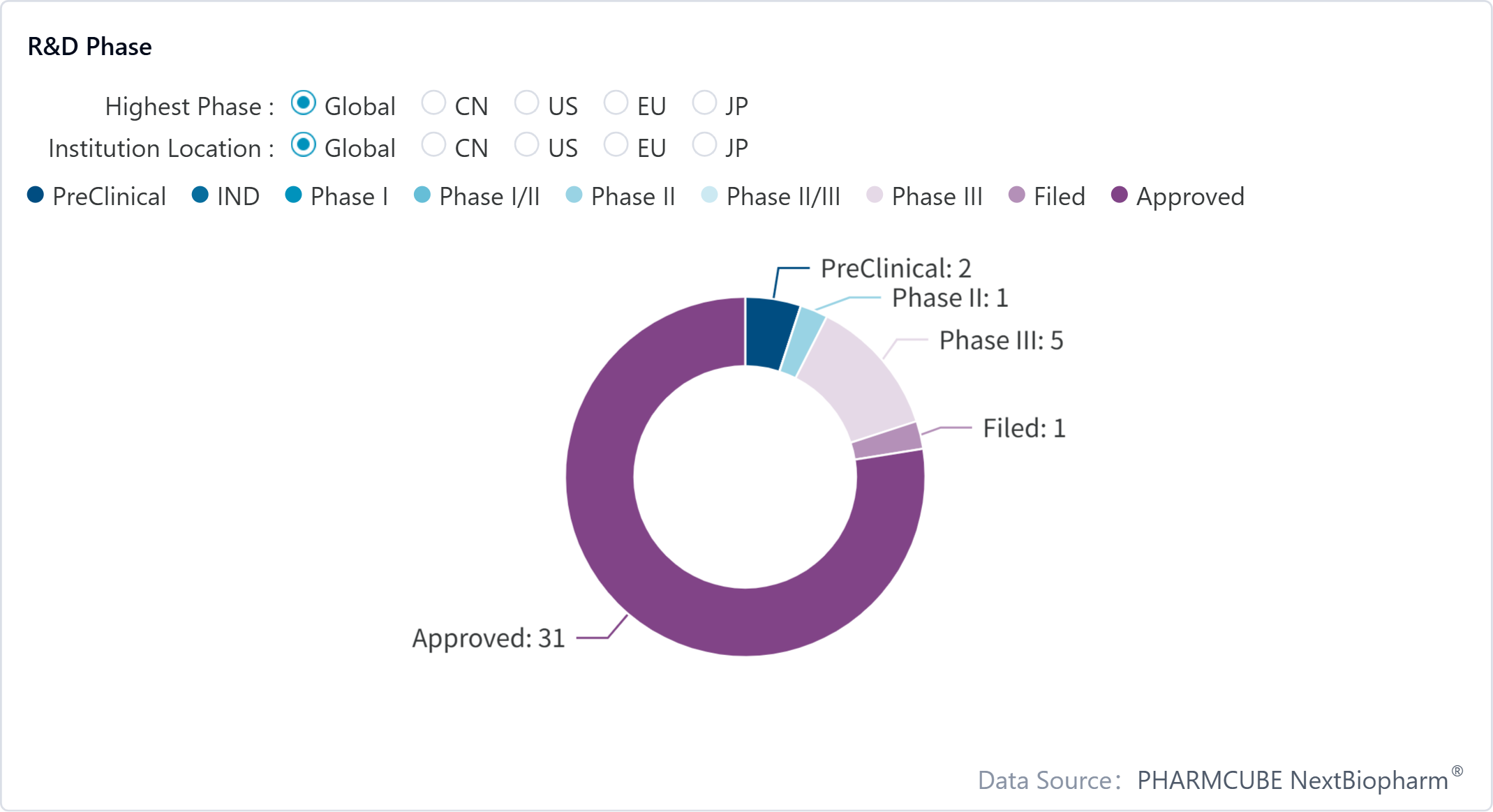Toggle Phase II/III legend marker

pyautogui.click(x=709, y=195)
